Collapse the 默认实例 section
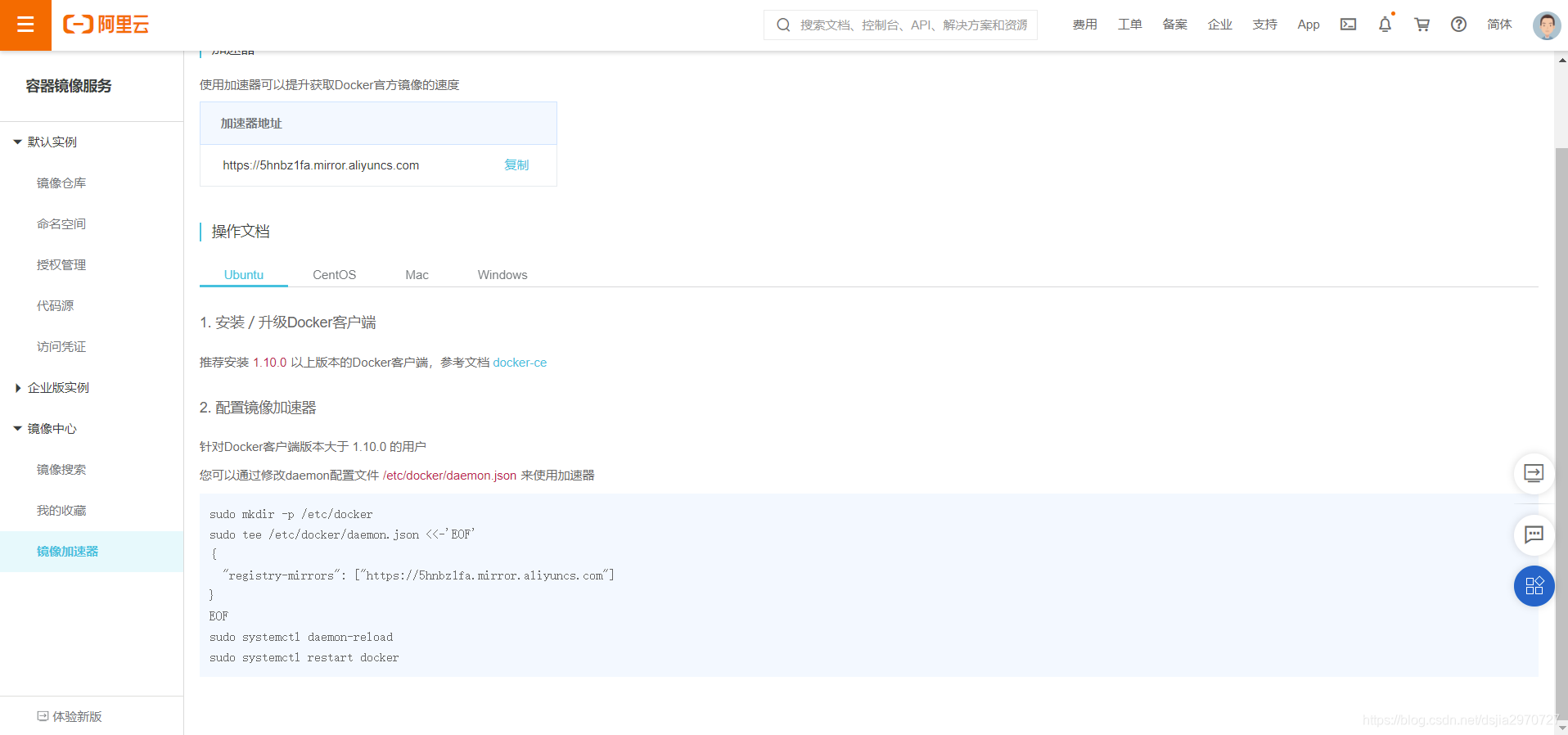Screen dimensions: 1568x735 [17, 142]
